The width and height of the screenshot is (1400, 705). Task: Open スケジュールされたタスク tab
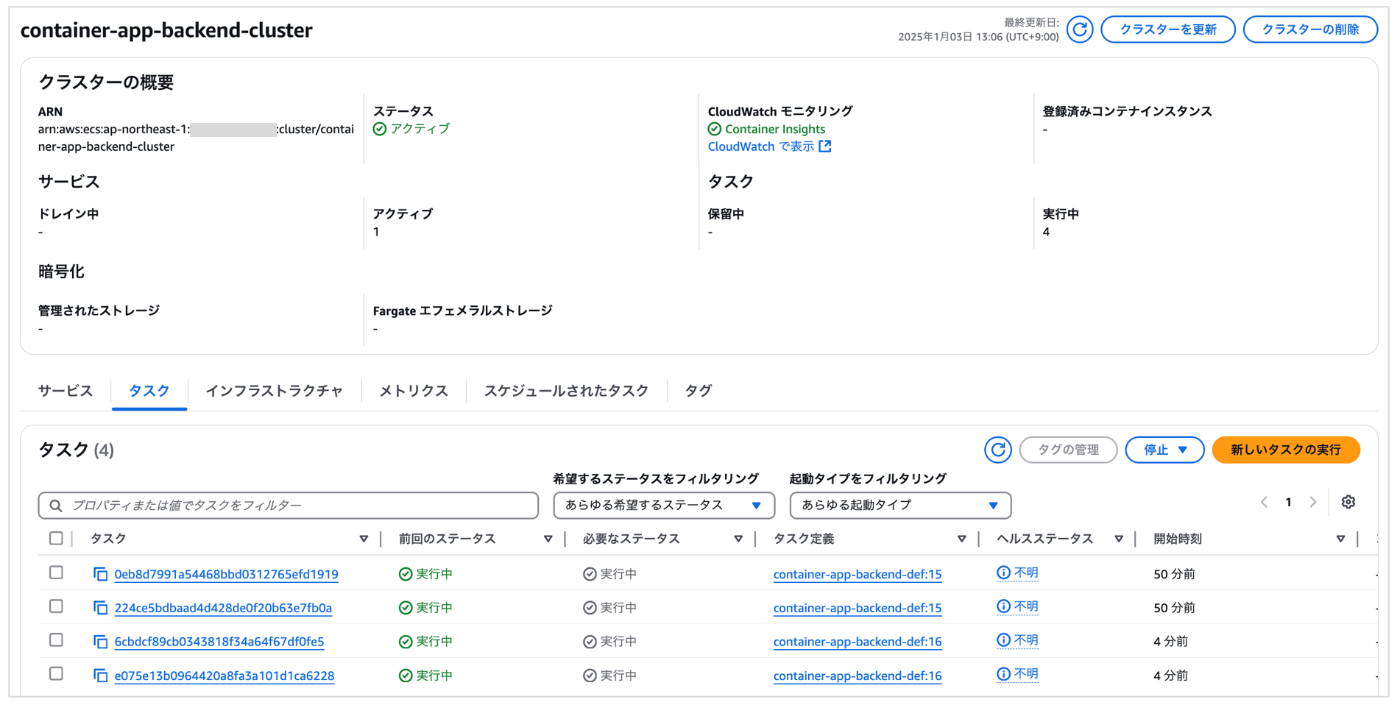(567, 391)
